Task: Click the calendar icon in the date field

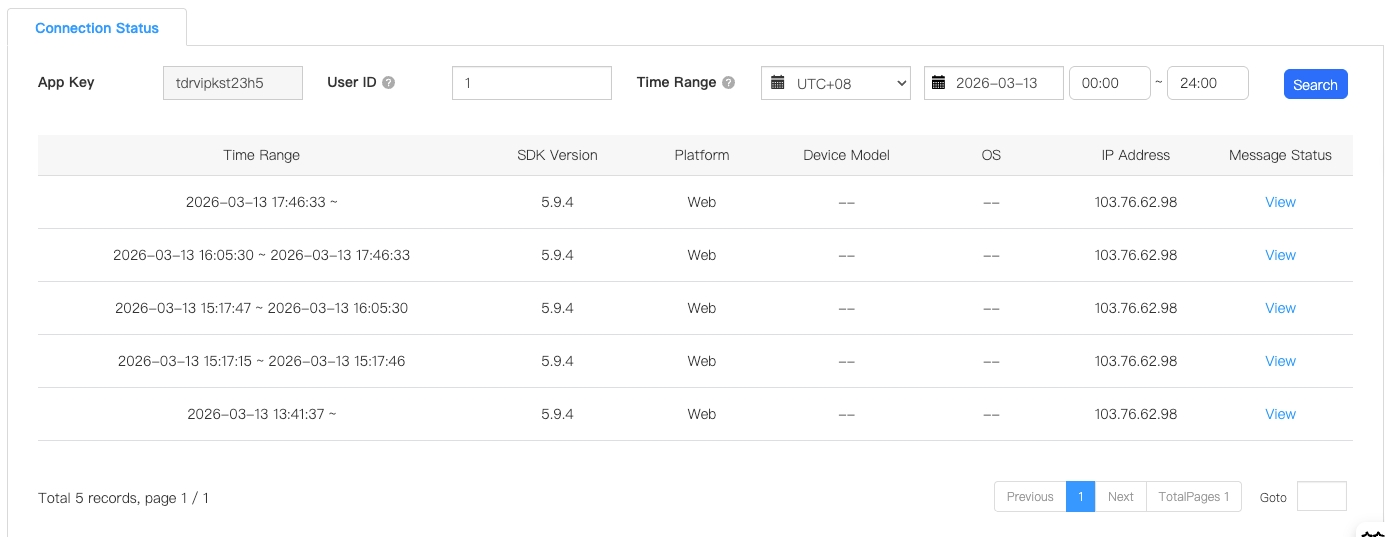Action: (x=939, y=83)
